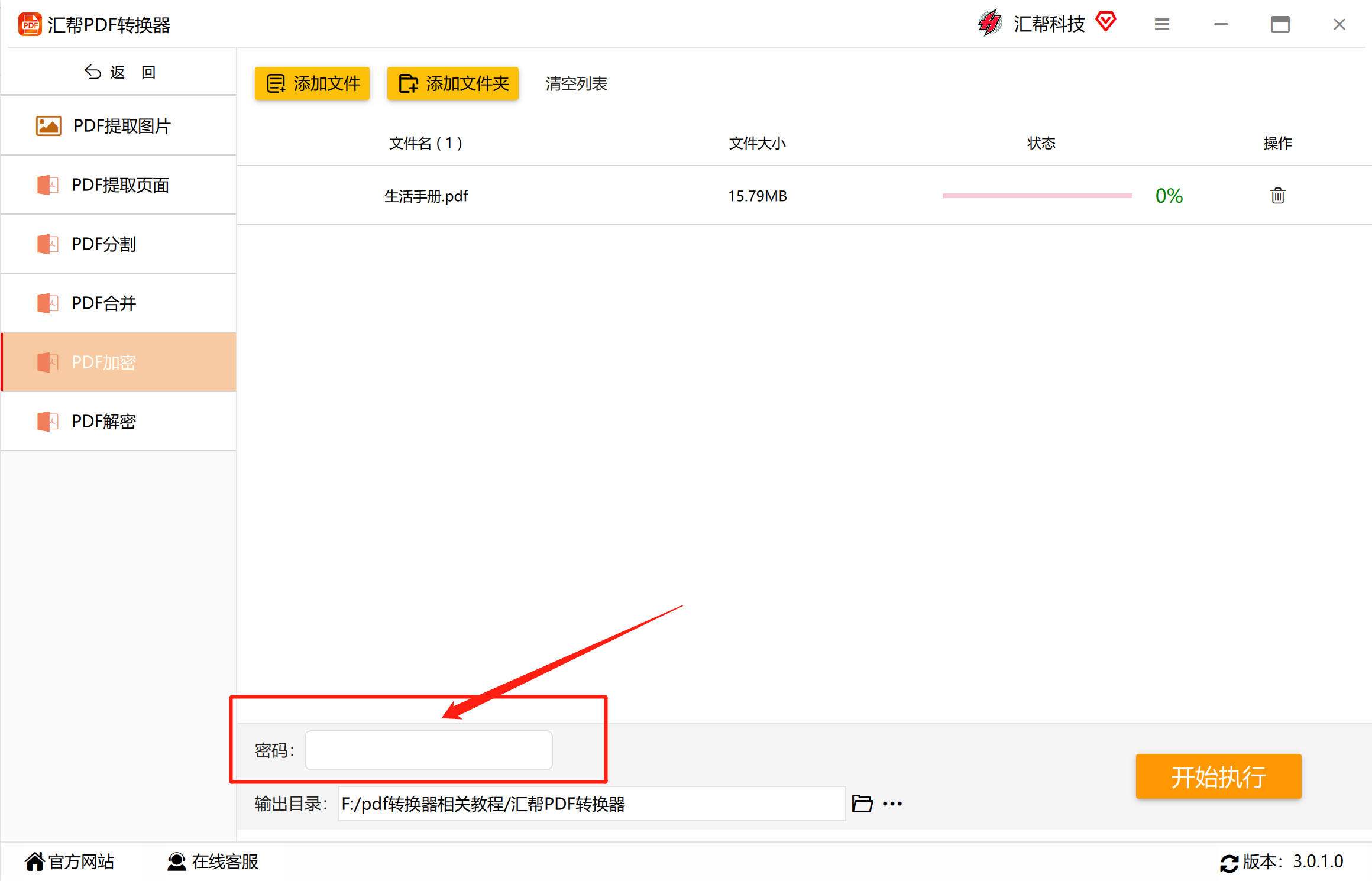Click the 0% status value
This screenshot has width=1372, height=881.
tap(1169, 196)
